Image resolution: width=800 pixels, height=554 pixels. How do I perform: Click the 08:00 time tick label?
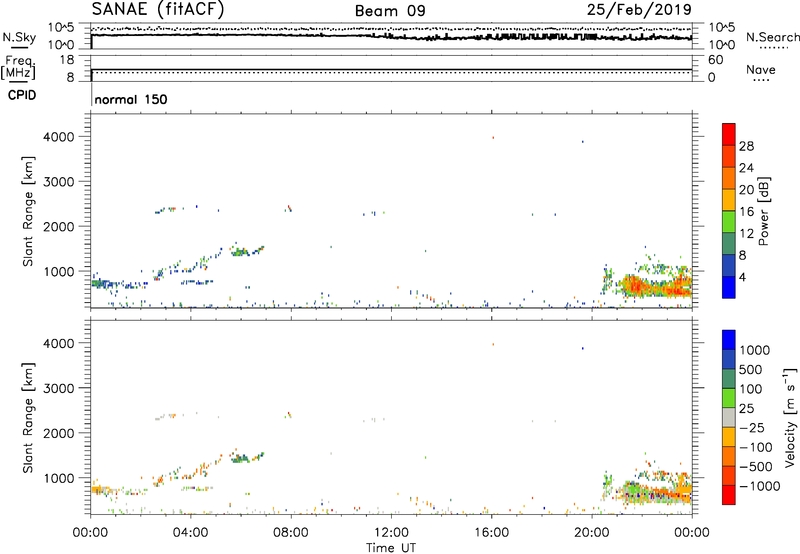click(x=291, y=533)
